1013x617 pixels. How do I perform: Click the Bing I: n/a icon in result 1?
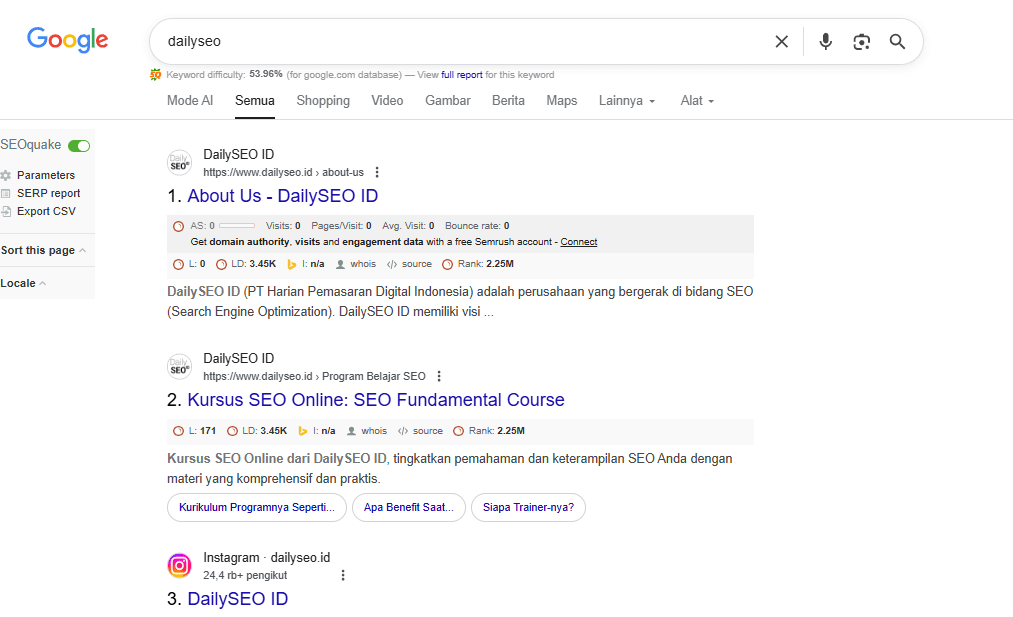pos(291,264)
